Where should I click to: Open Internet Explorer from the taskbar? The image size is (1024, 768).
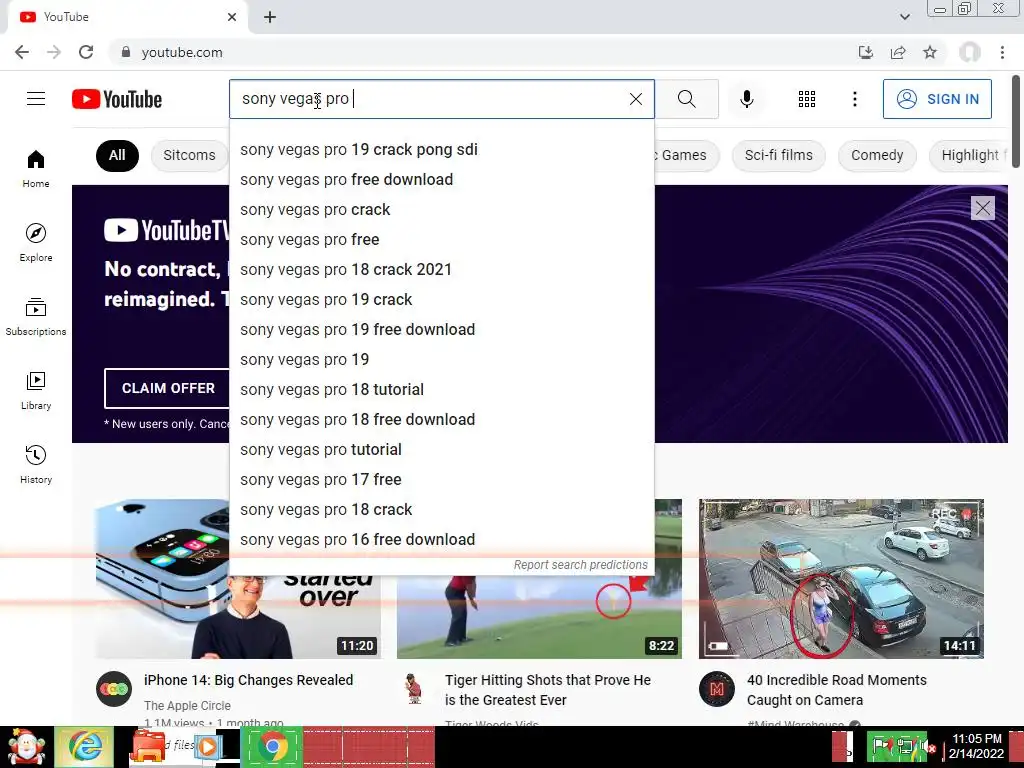click(84, 747)
